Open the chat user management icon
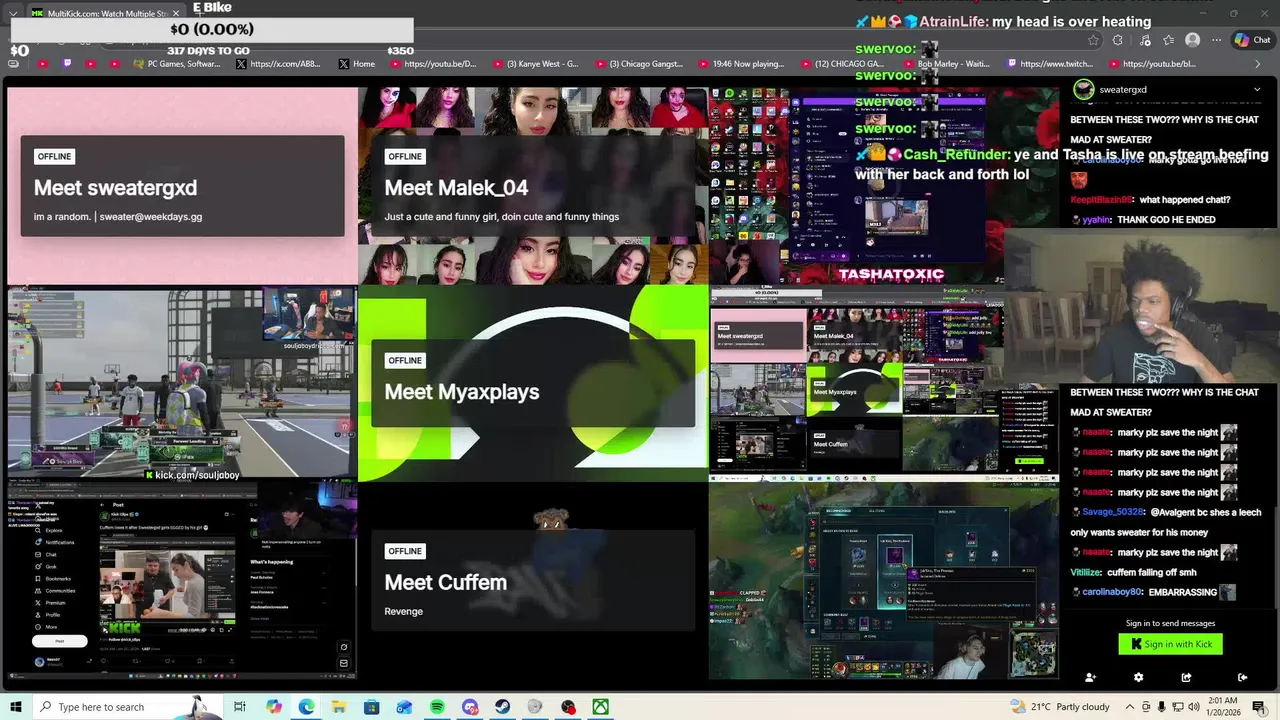Image resolution: width=1280 pixels, height=720 pixels. (x=1090, y=677)
